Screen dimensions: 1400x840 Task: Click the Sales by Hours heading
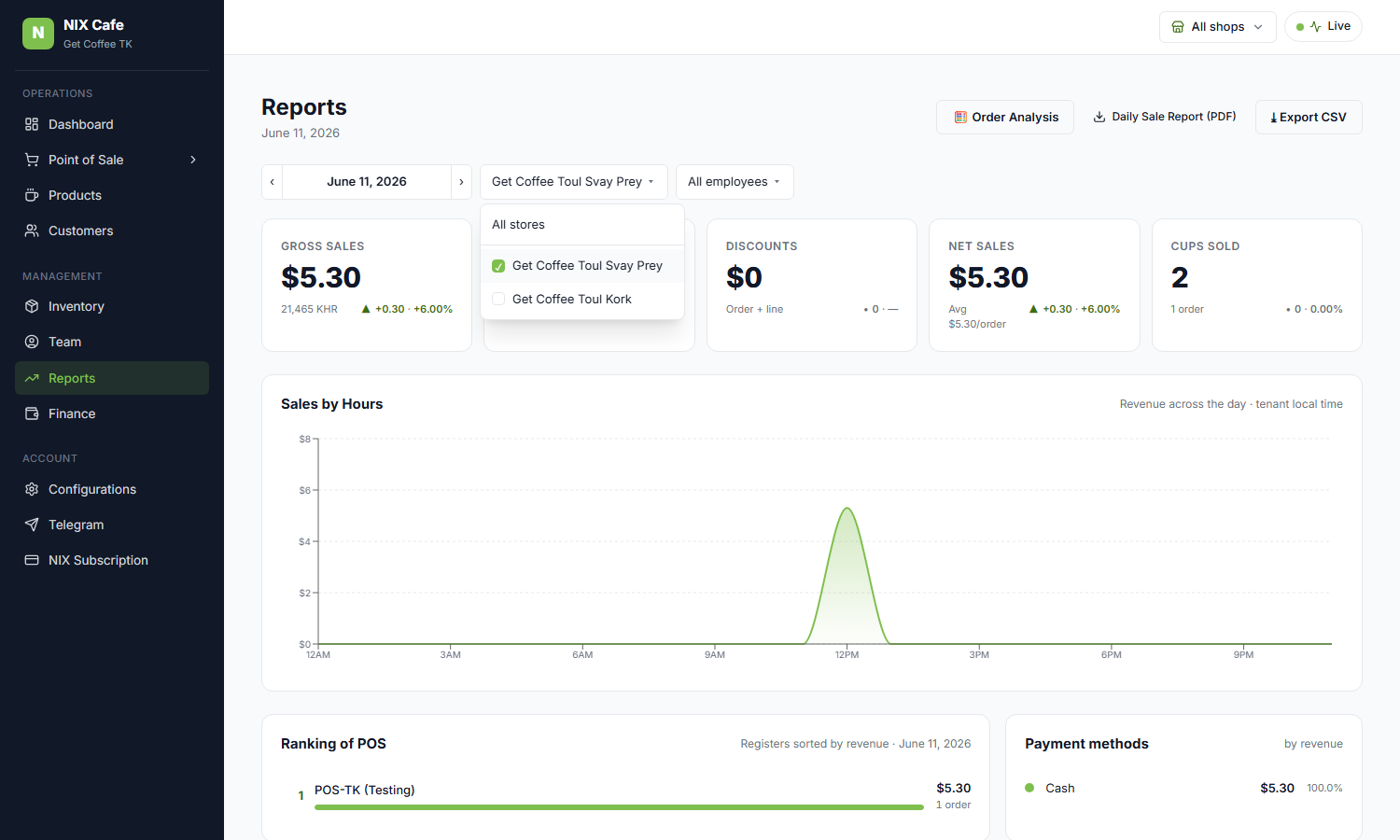click(332, 404)
